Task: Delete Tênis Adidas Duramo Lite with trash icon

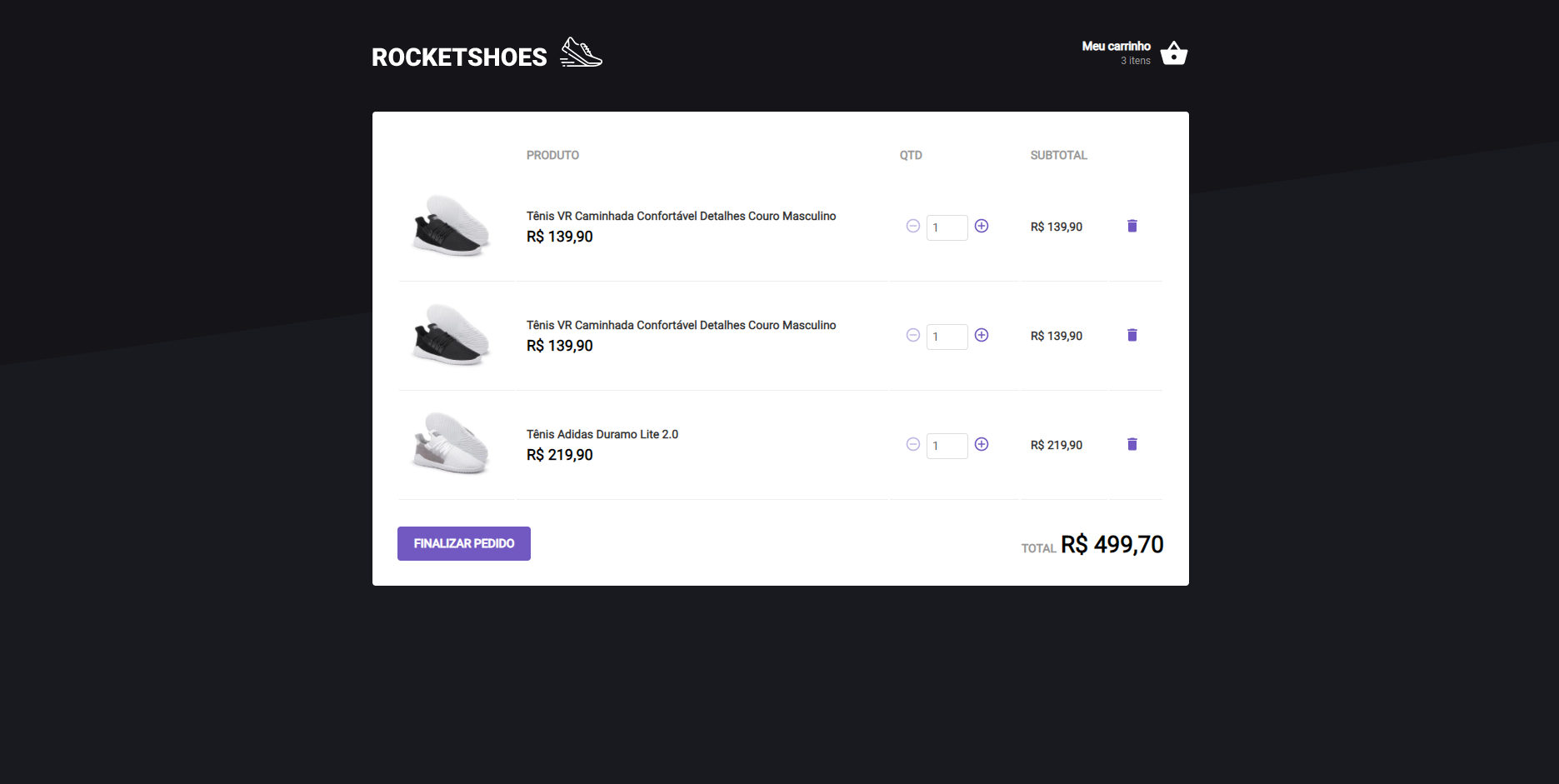Action: point(1132,444)
